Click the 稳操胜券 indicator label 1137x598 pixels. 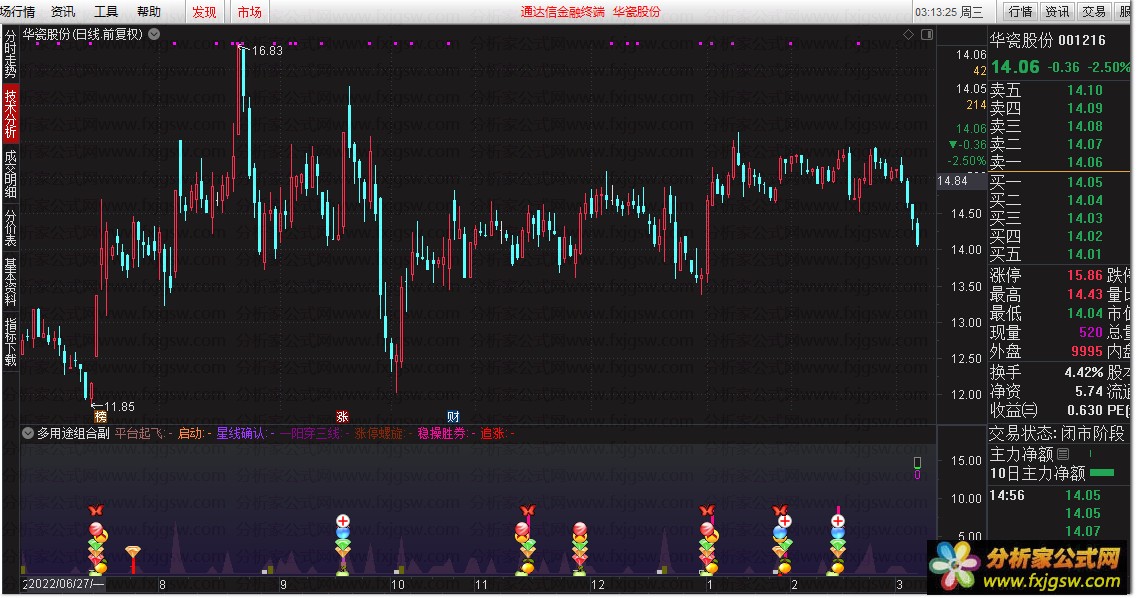[442, 433]
